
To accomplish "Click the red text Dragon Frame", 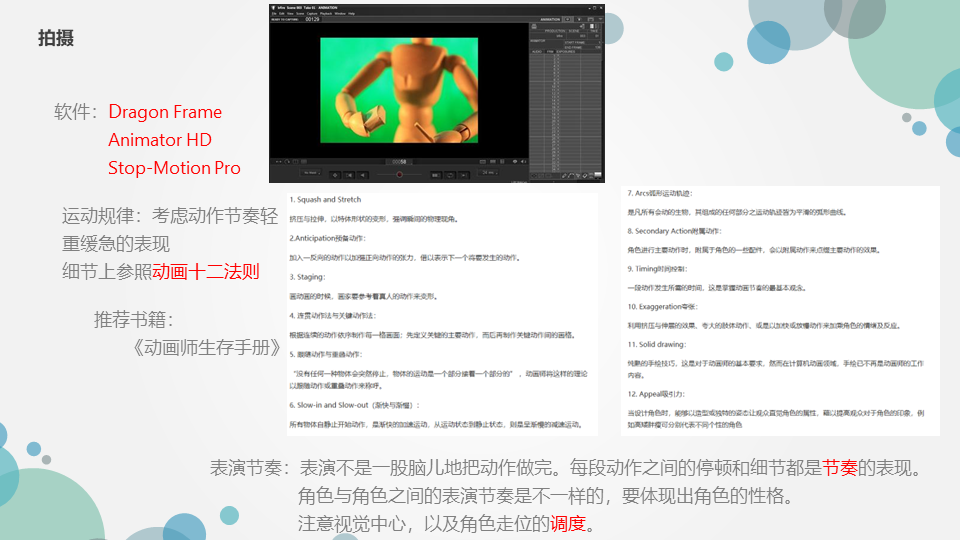I will point(165,112).
